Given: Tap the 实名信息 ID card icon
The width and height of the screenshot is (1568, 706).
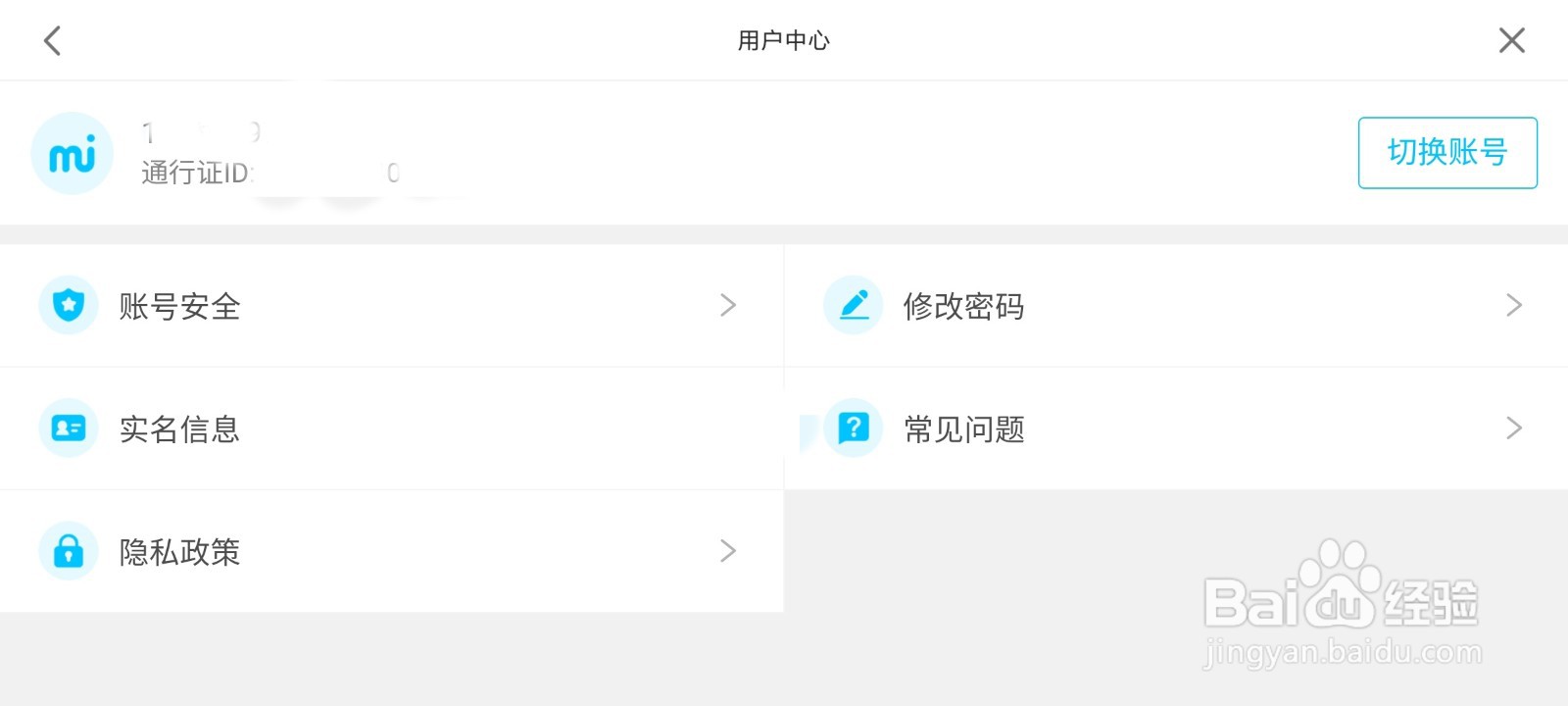Looking at the screenshot, I should 69,429.
